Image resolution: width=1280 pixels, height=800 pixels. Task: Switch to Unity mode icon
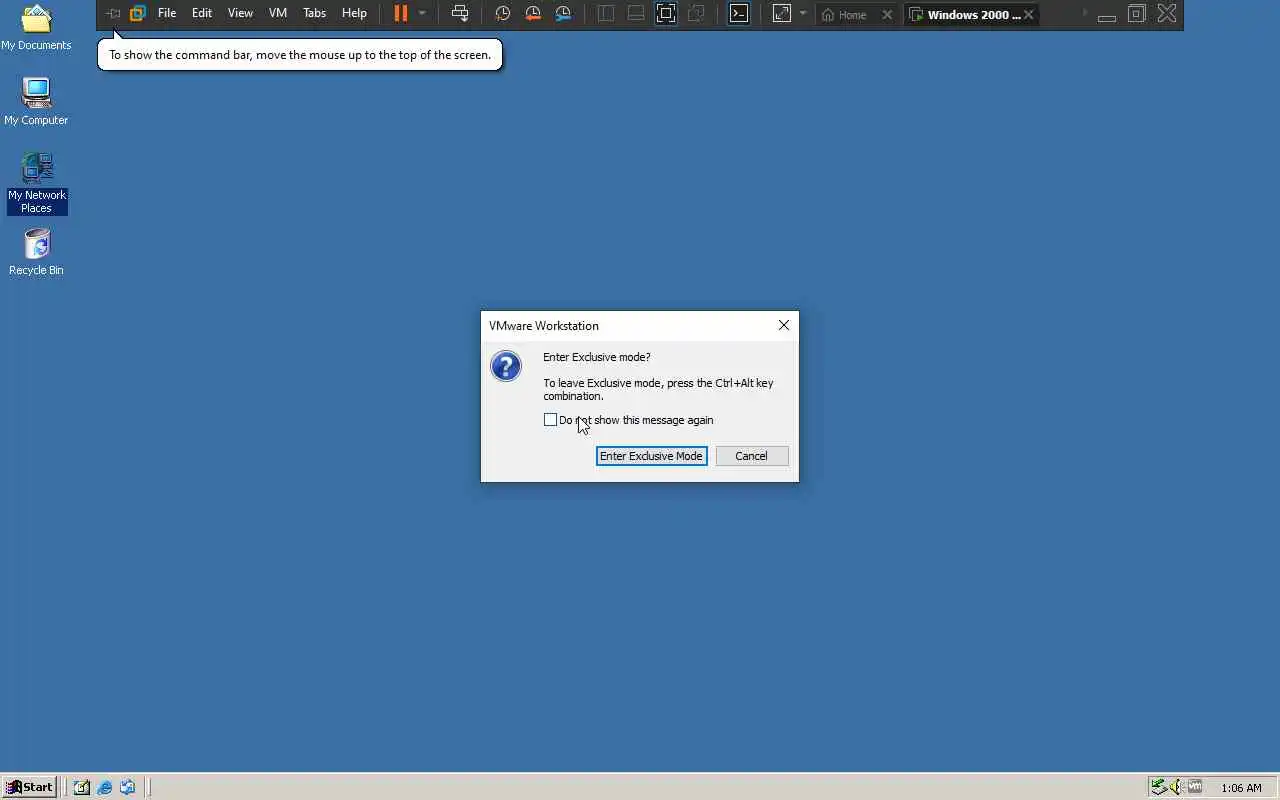pyautogui.click(x=697, y=14)
